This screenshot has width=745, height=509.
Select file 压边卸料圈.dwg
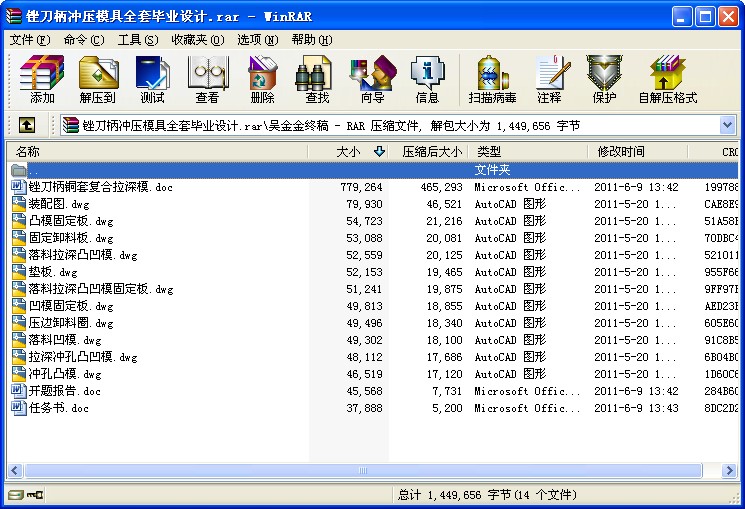(x=71, y=323)
